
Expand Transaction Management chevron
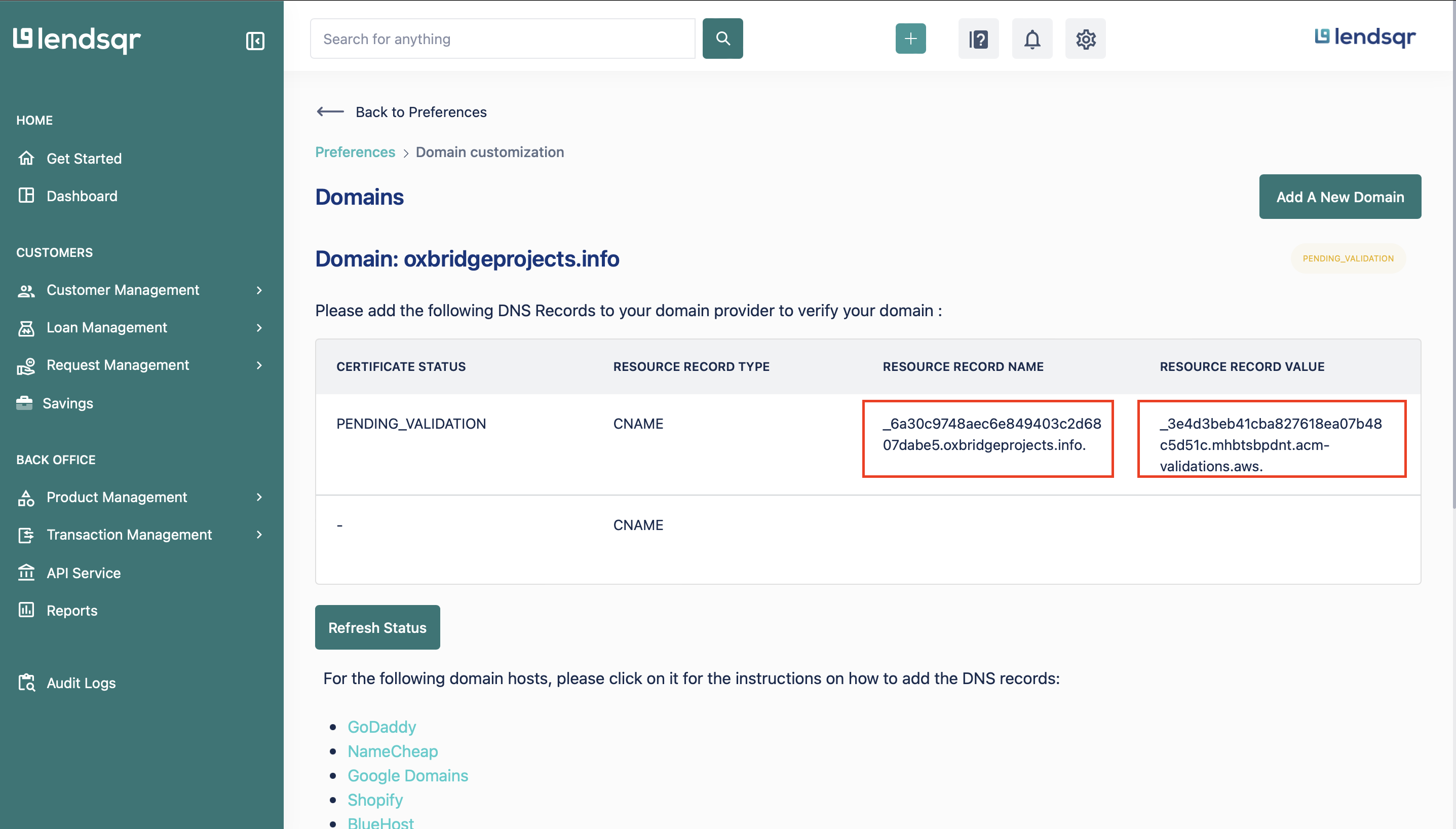pyautogui.click(x=259, y=535)
